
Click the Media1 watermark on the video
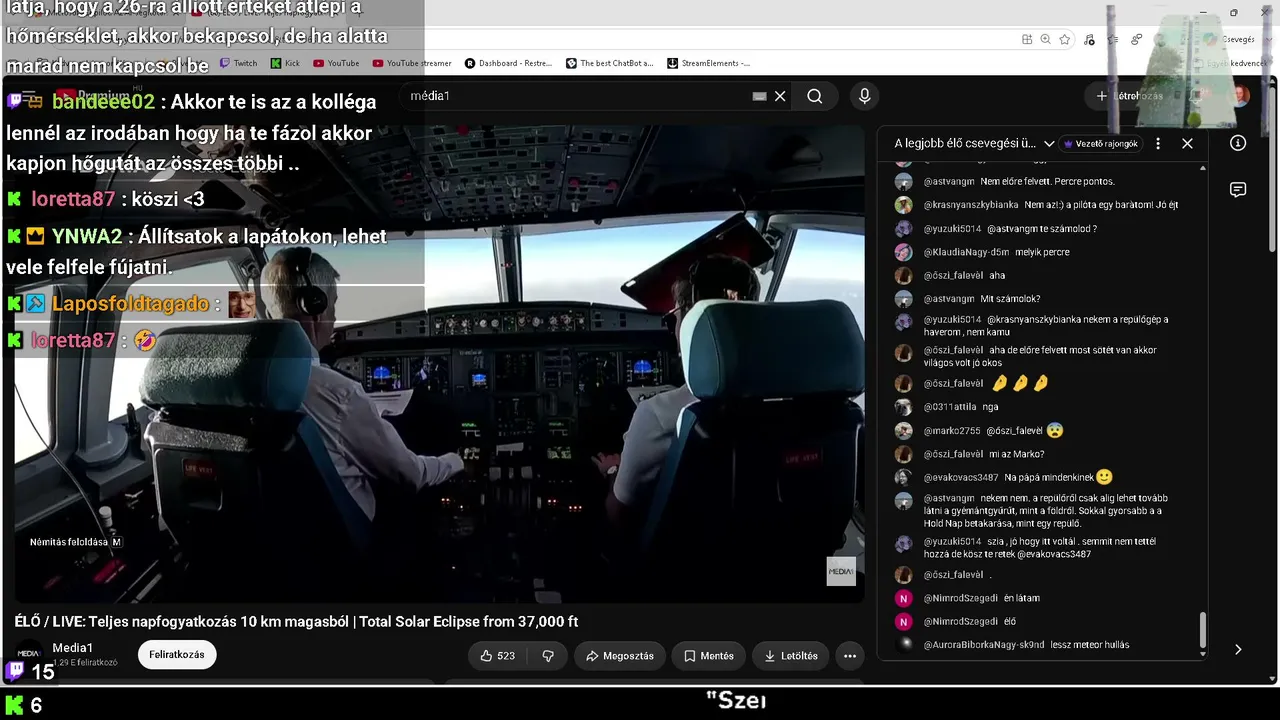pos(841,571)
